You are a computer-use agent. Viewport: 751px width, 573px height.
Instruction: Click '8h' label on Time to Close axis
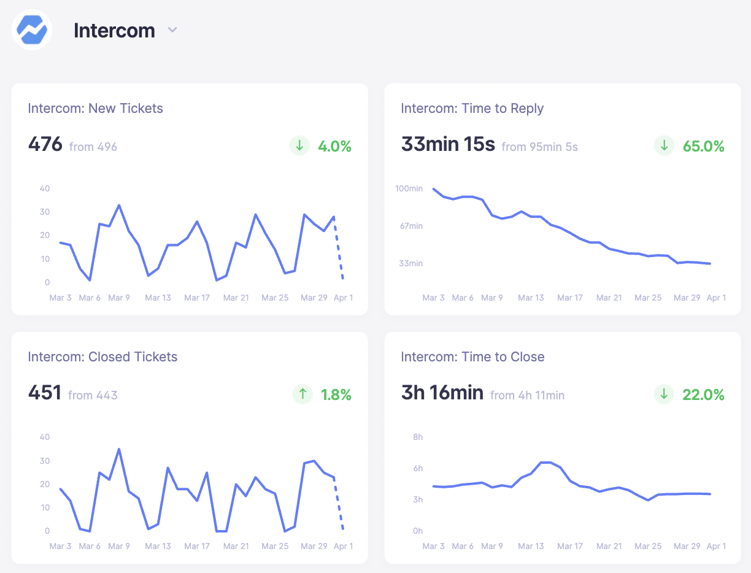point(418,437)
